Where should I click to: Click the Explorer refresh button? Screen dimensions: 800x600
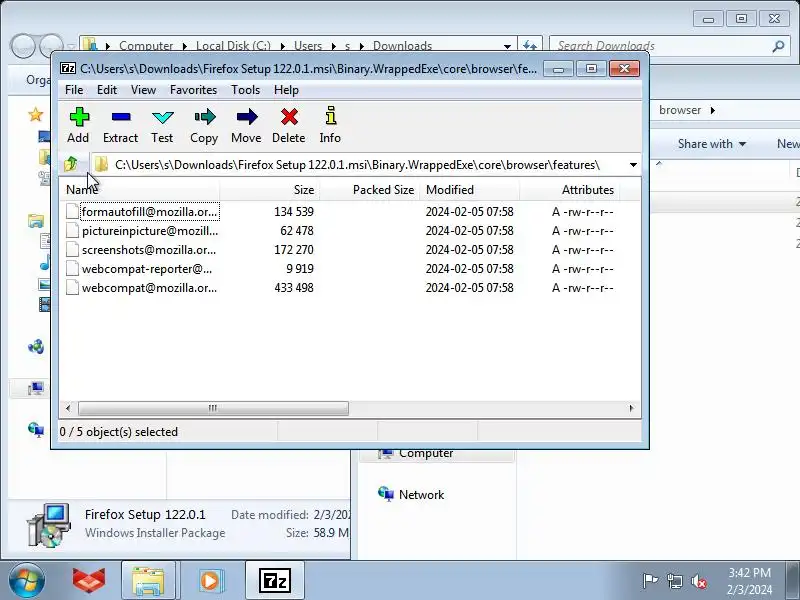[530, 46]
